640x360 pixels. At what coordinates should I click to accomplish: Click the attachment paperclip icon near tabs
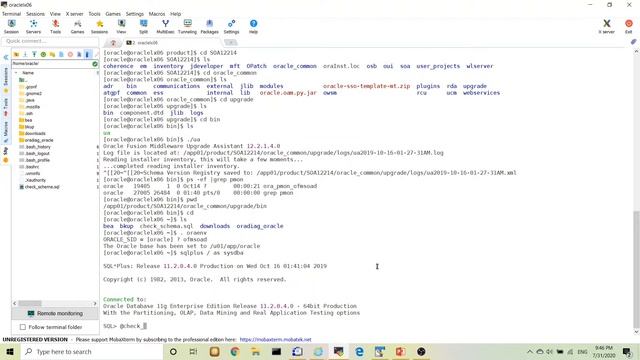(x=633, y=42)
